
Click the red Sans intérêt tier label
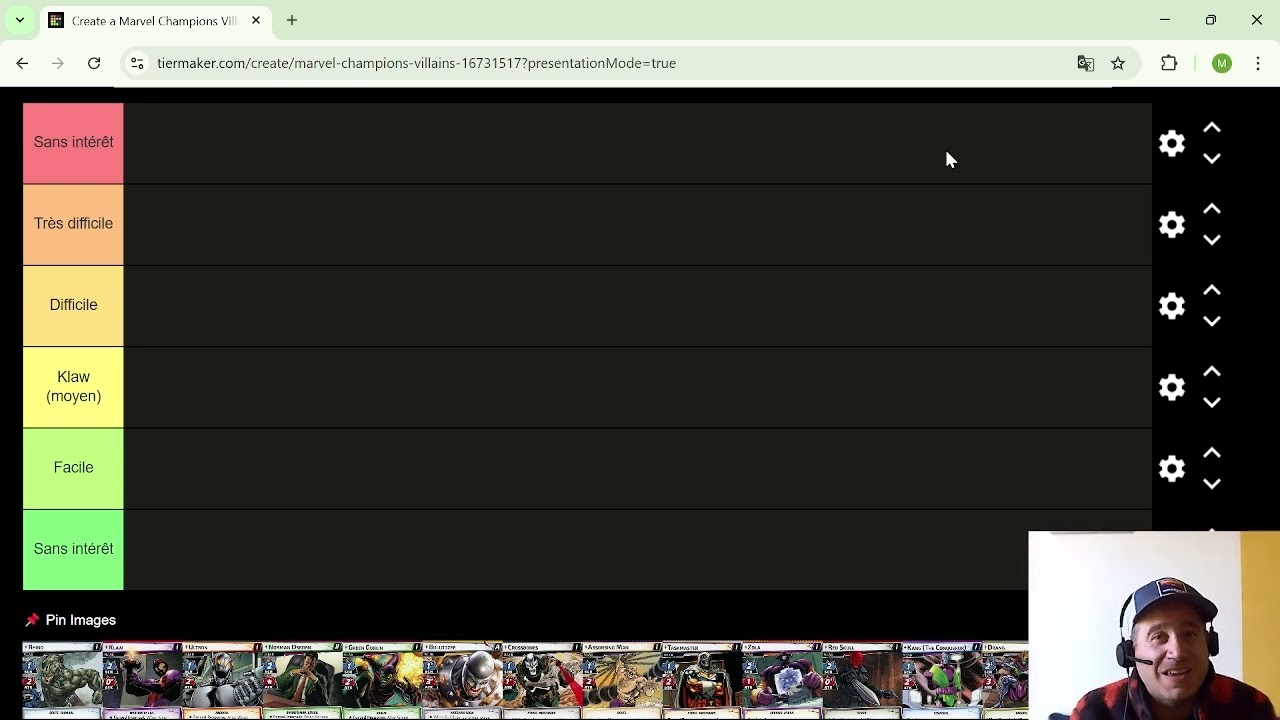73,143
